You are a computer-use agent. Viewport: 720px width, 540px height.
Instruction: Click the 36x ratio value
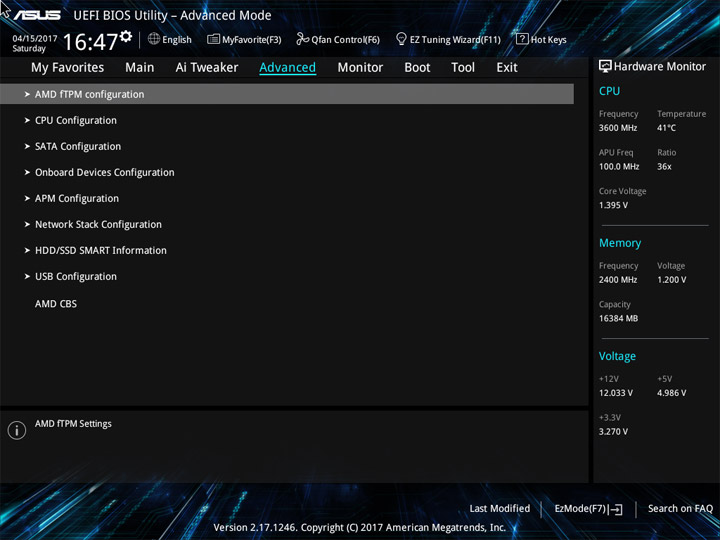(x=664, y=166)
